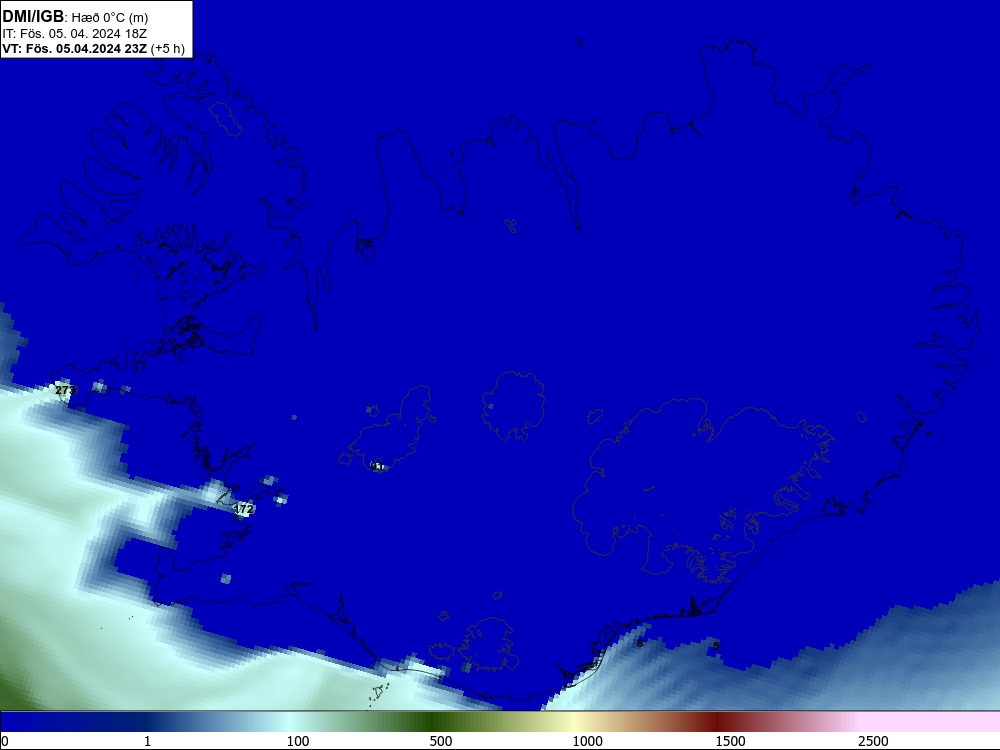This screenshot has height=750, width=1000.
Task: Click the pale yellow section of the colour bar
Action: [x=574, y=722]
